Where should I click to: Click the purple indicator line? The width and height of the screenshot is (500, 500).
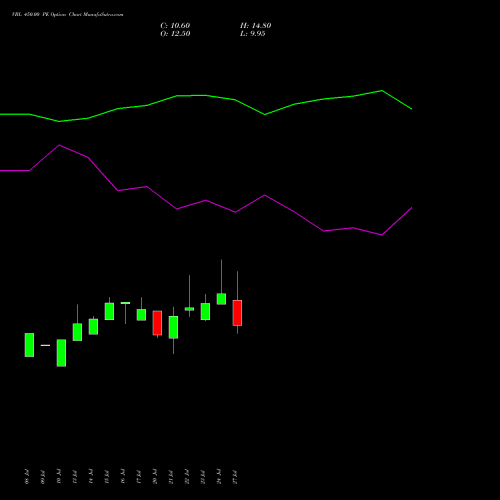[x=206, y=200]
